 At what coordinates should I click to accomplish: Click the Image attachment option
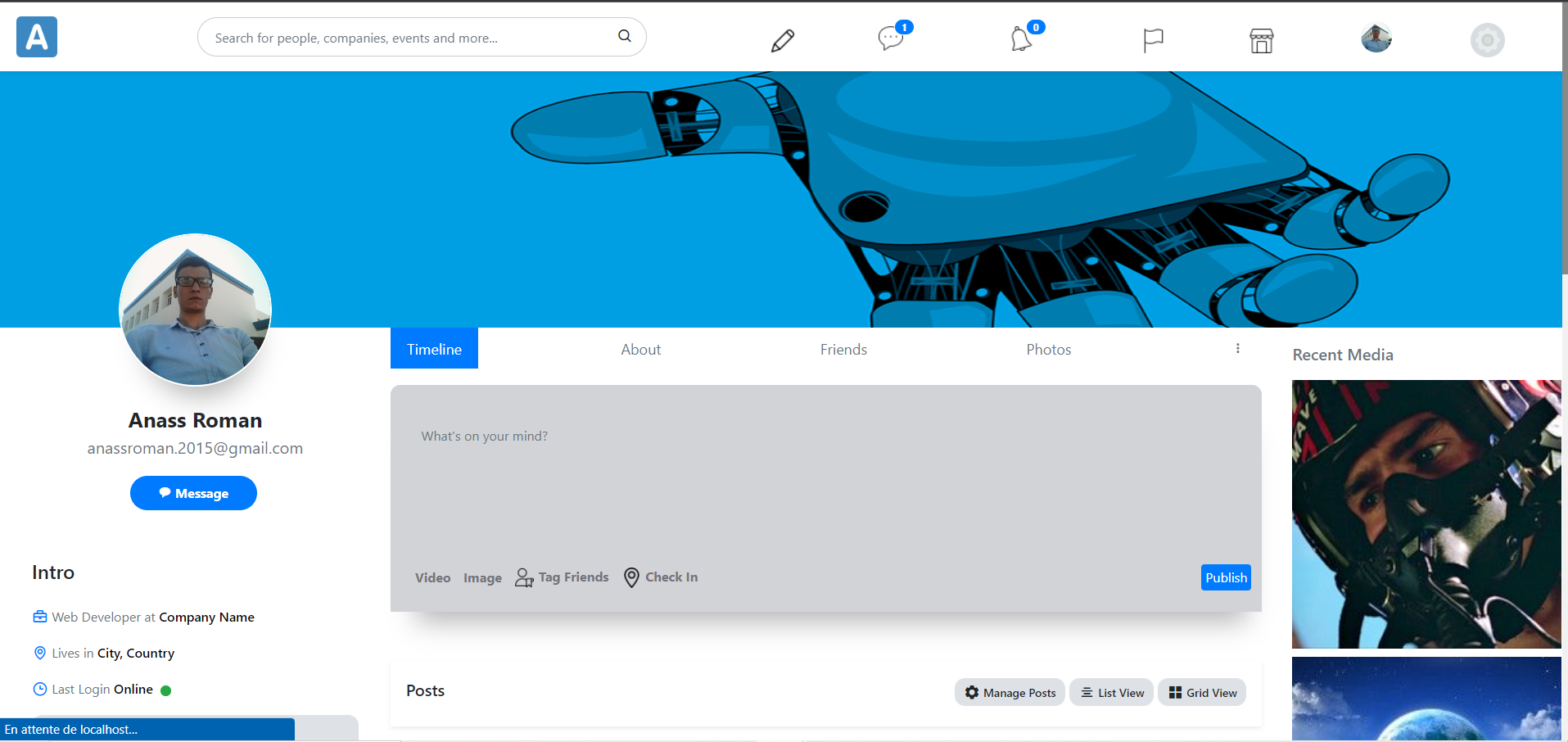point(482,578)
